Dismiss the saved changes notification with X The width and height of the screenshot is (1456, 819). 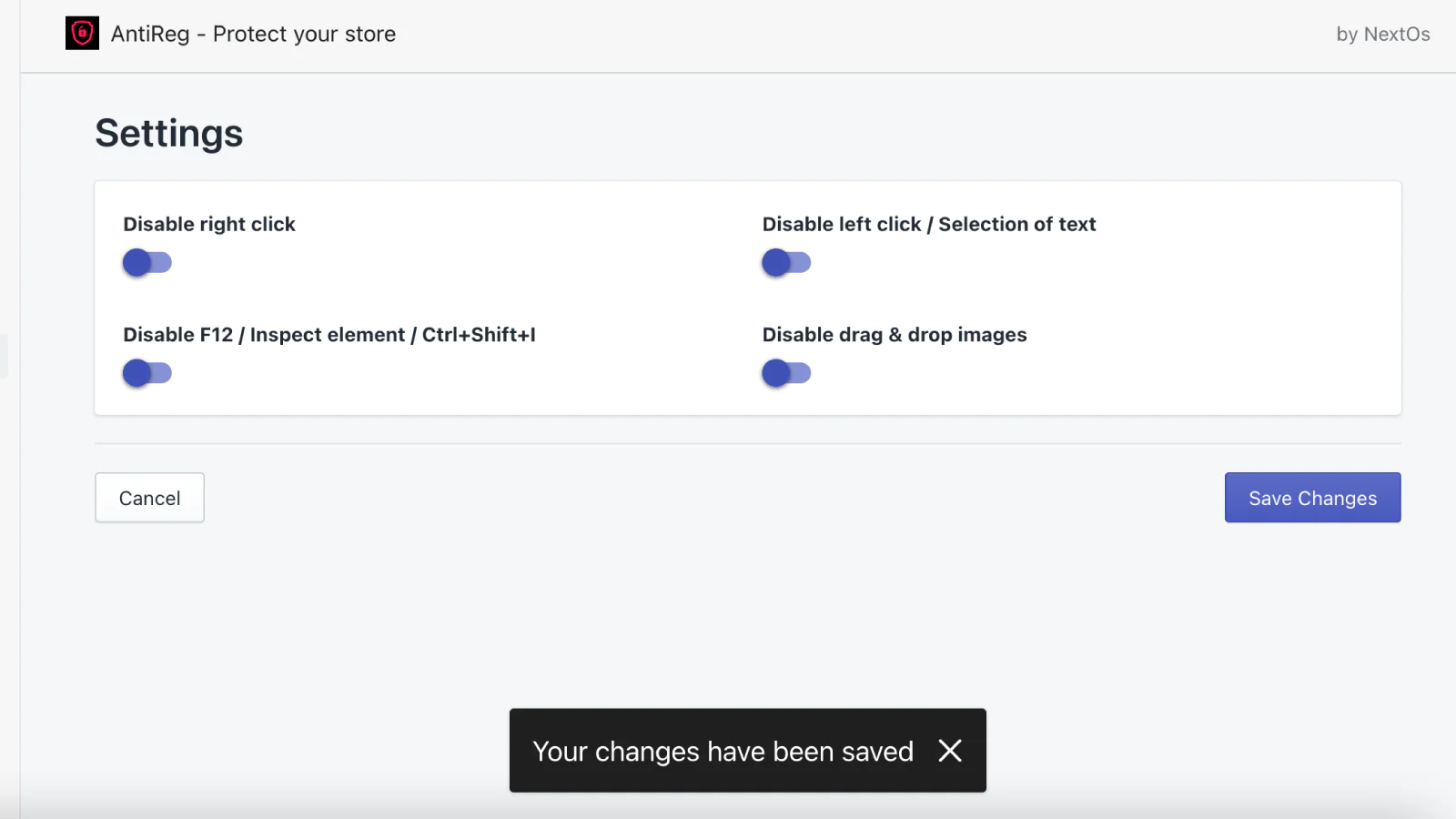949,751
